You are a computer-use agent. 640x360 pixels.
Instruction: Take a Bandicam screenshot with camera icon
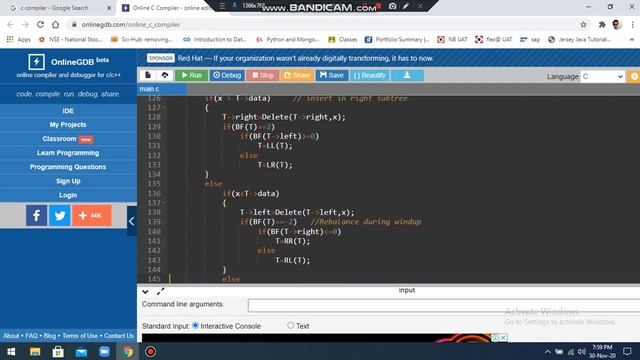click(392, 6)
